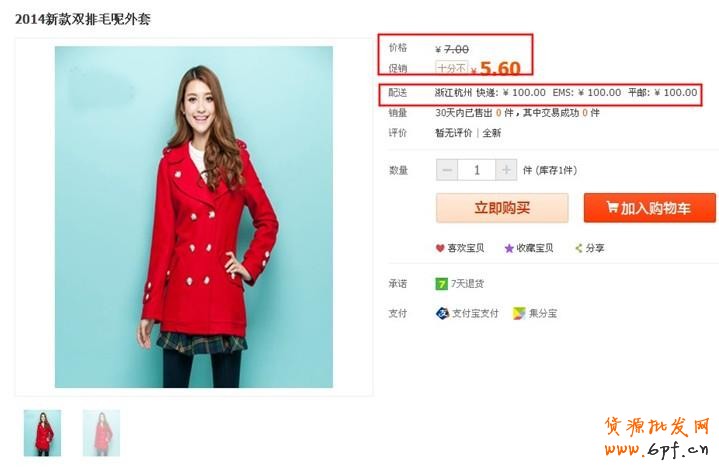Select the first red coat thumbnail
Image resolution: width=719 pixels, height=471 pixels.
tap(42, 433)
